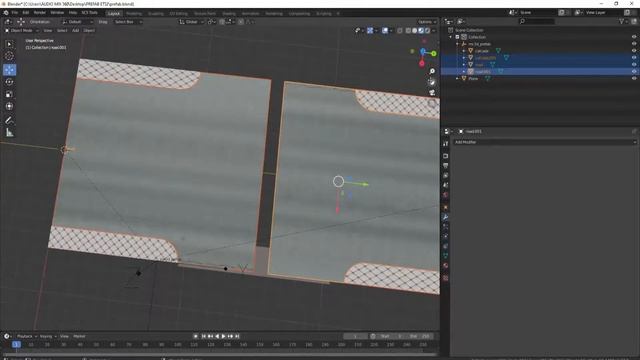The image size is (640, 360).
Task: Switch to solid viewport shading
Action: [415, 31]
